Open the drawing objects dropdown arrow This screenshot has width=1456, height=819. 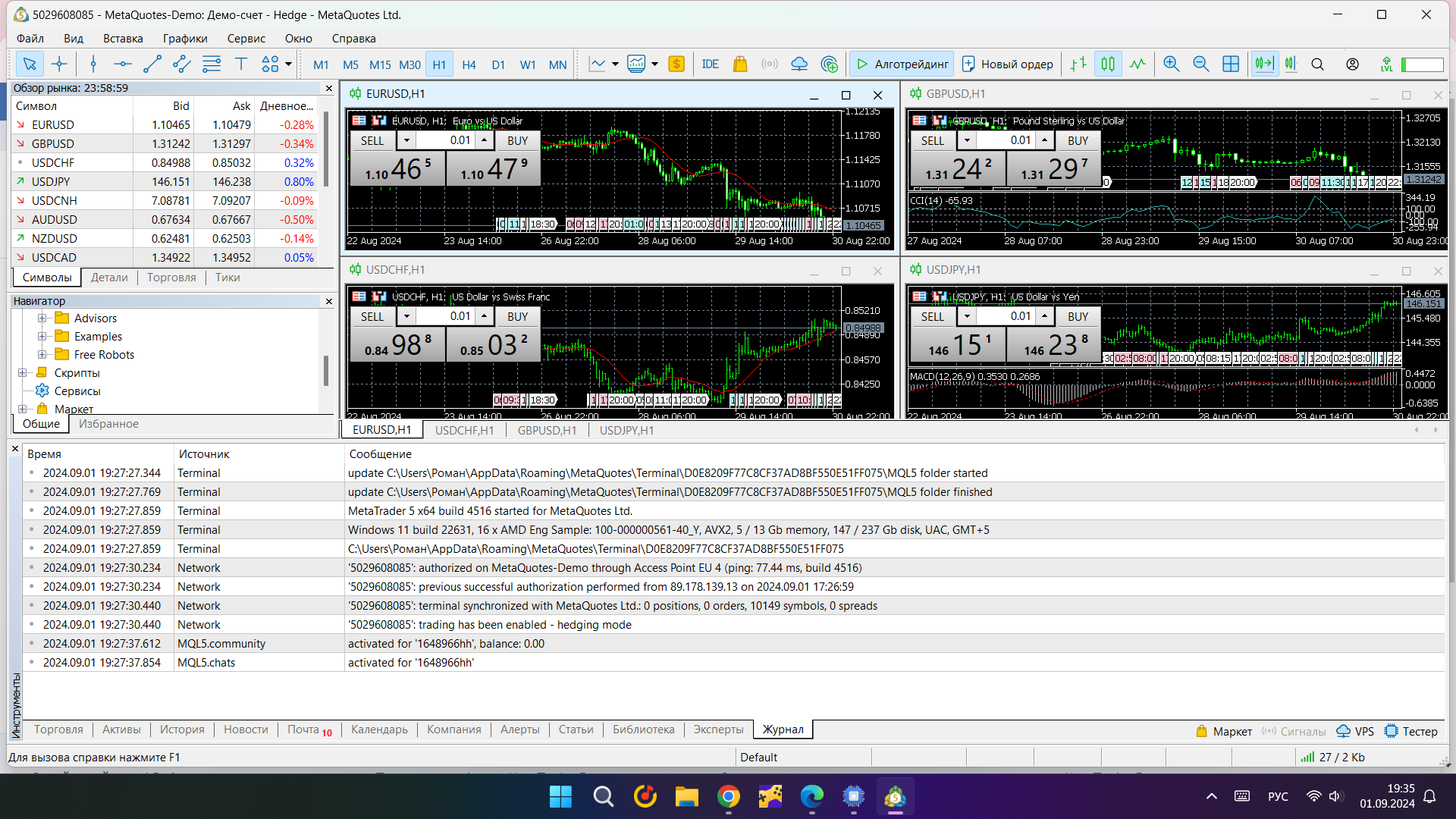pyautogui.click(x=288, y=64)
